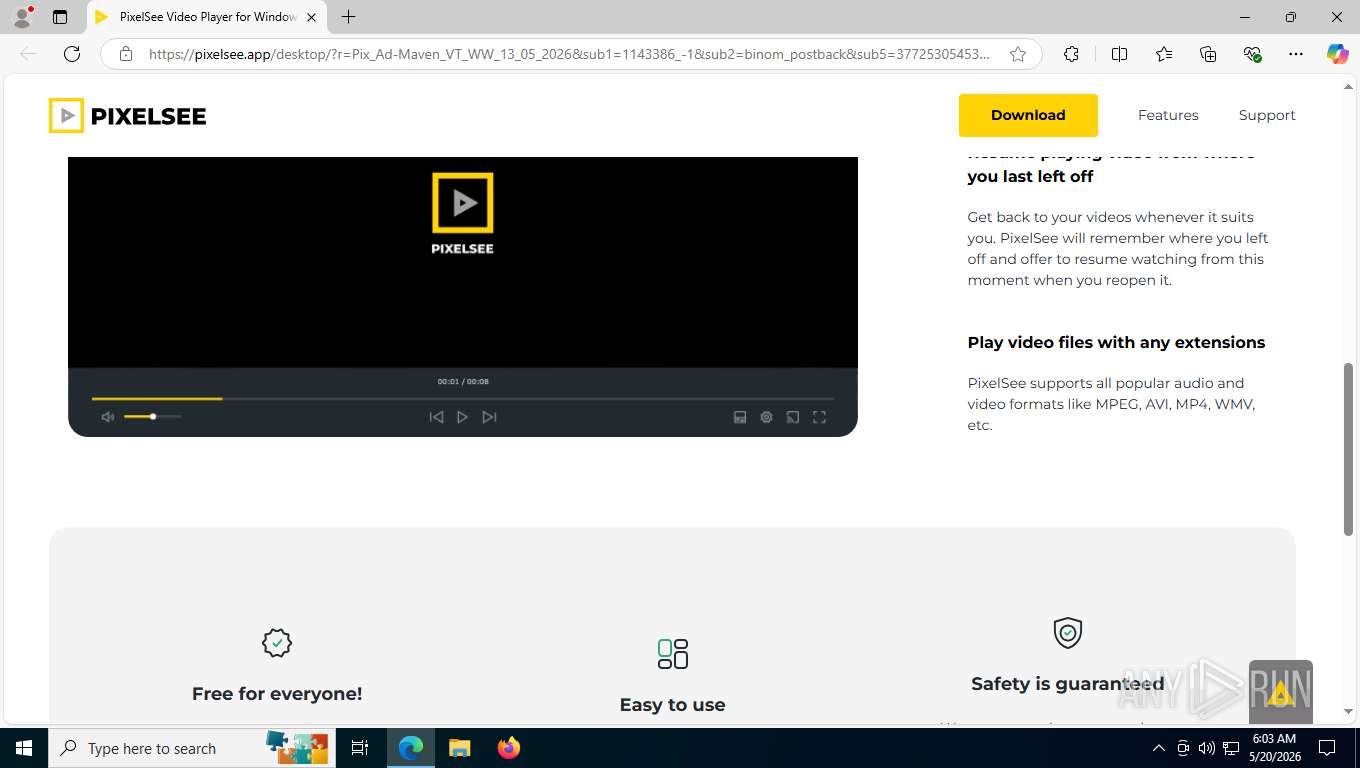Open the tab actions menu icon
The image size is (1360, 768).
60,17
